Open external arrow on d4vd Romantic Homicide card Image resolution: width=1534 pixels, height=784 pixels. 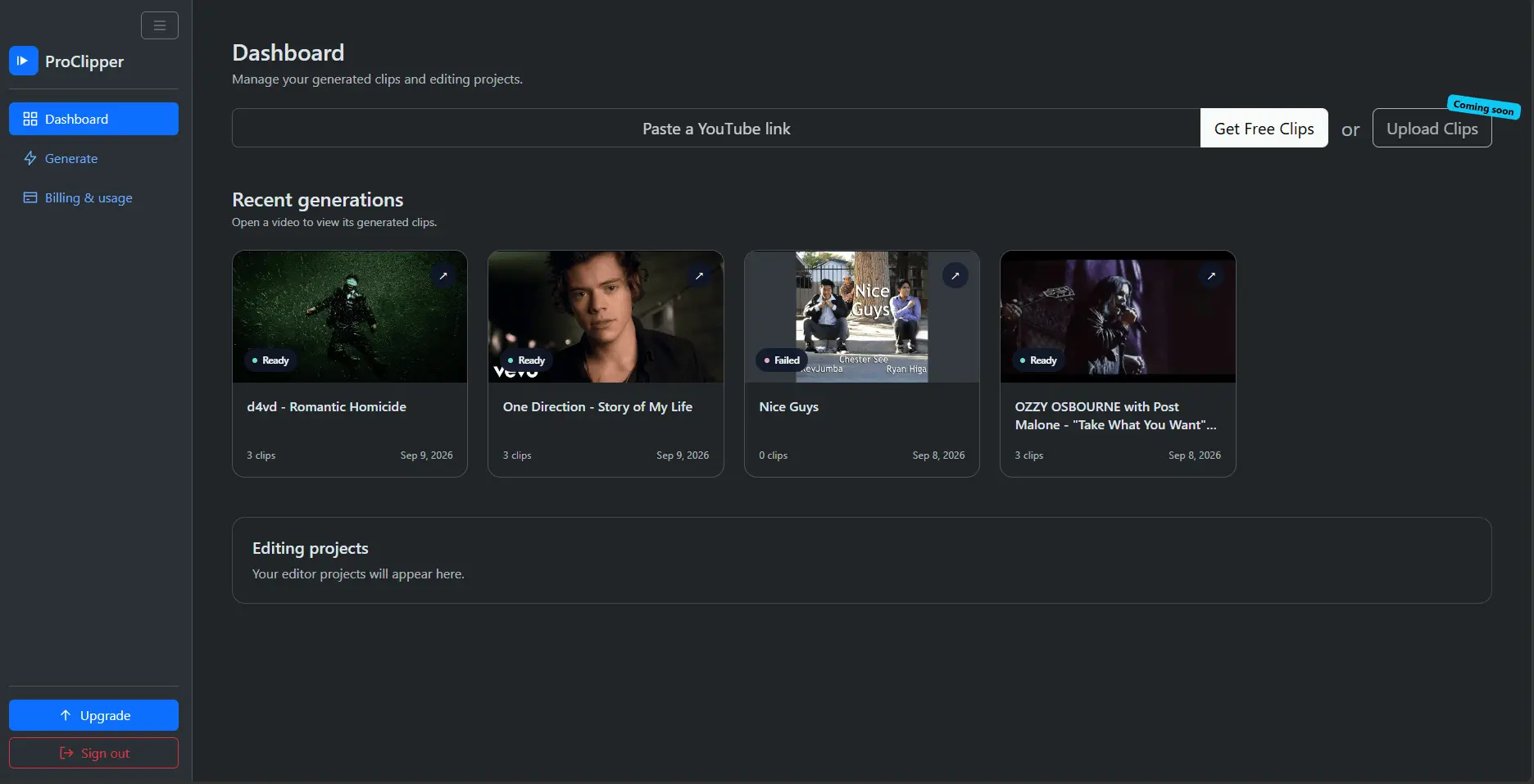click(443, 275)
